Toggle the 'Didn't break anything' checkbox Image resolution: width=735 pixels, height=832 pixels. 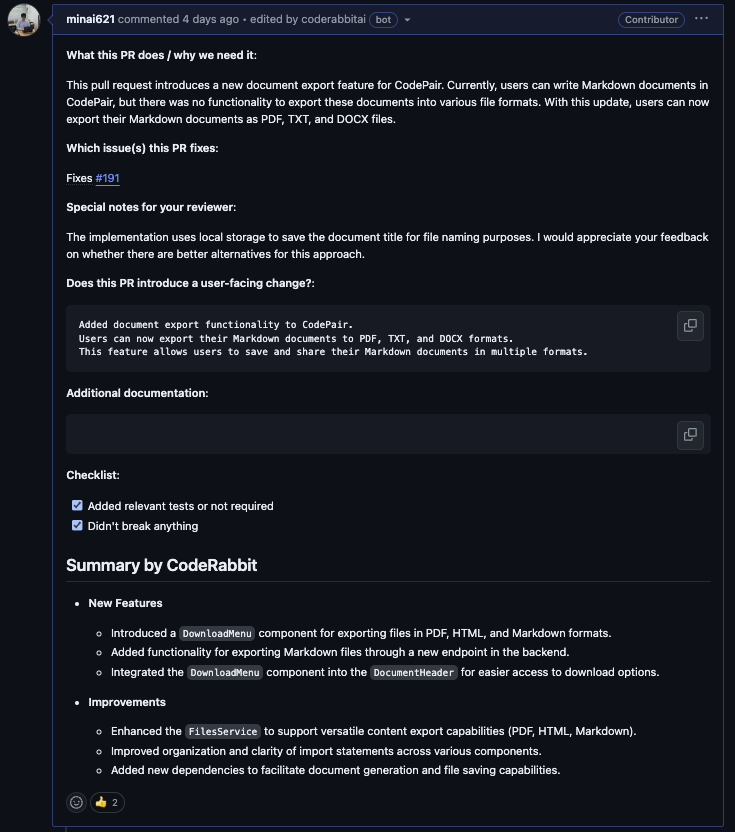pos(77,526)
